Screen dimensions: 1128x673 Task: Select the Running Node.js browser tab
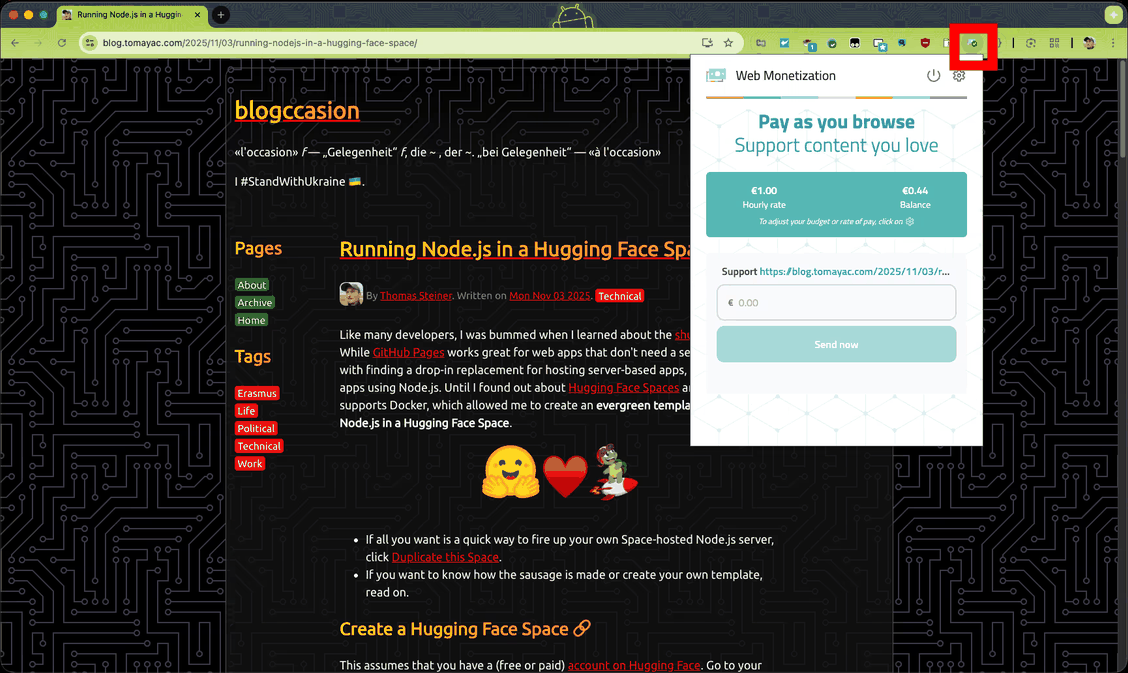tap(130, 15)
